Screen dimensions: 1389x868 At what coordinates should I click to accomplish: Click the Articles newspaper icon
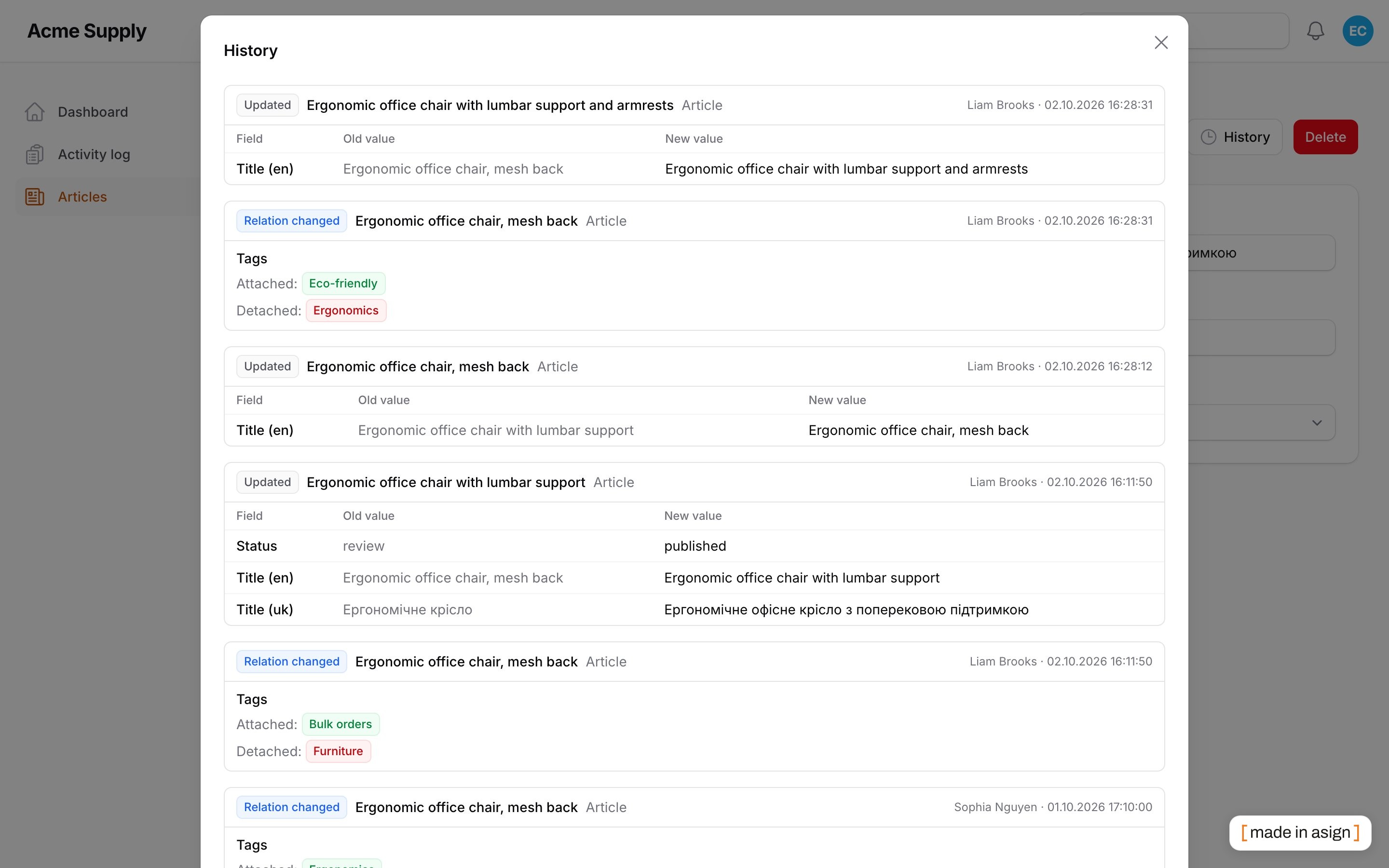(34, 197)
